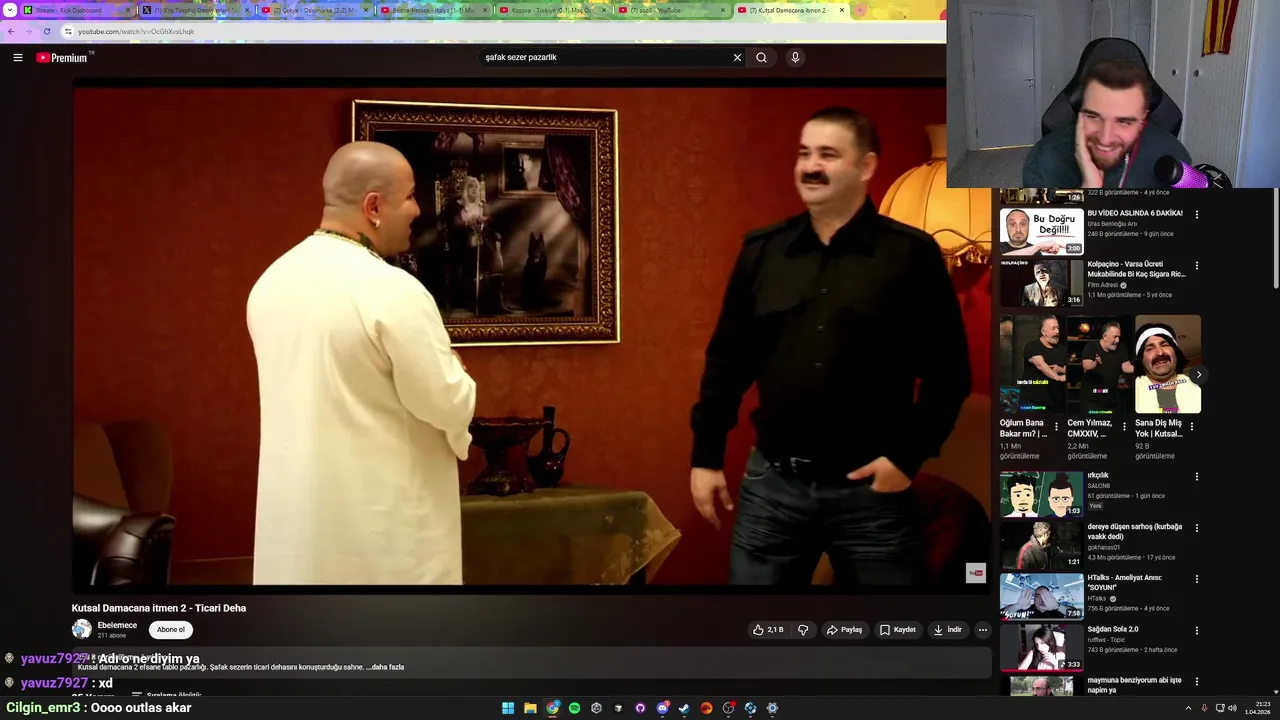Open BU VİDEO ASLINDA 6 DAKİKA thumbnail
Screen dimensions: 1280x720
pyautogui.click(x=1041, y=231)
